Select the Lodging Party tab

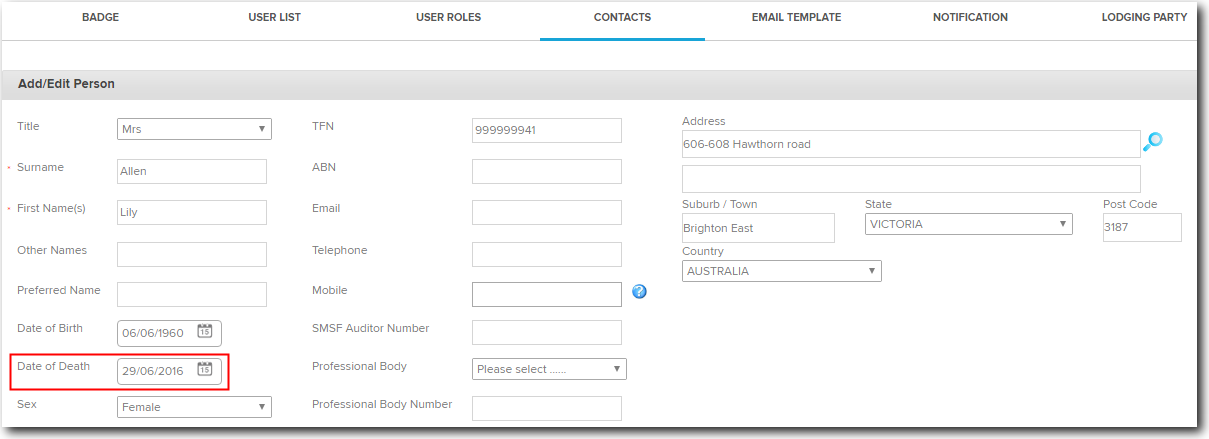(x=1144, y=17)
